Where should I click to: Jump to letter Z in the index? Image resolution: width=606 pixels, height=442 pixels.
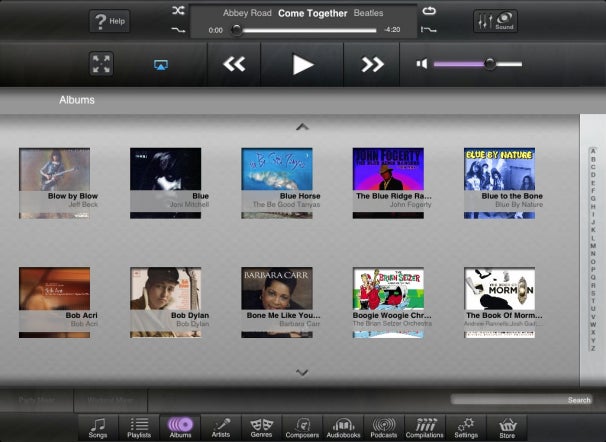593,348
